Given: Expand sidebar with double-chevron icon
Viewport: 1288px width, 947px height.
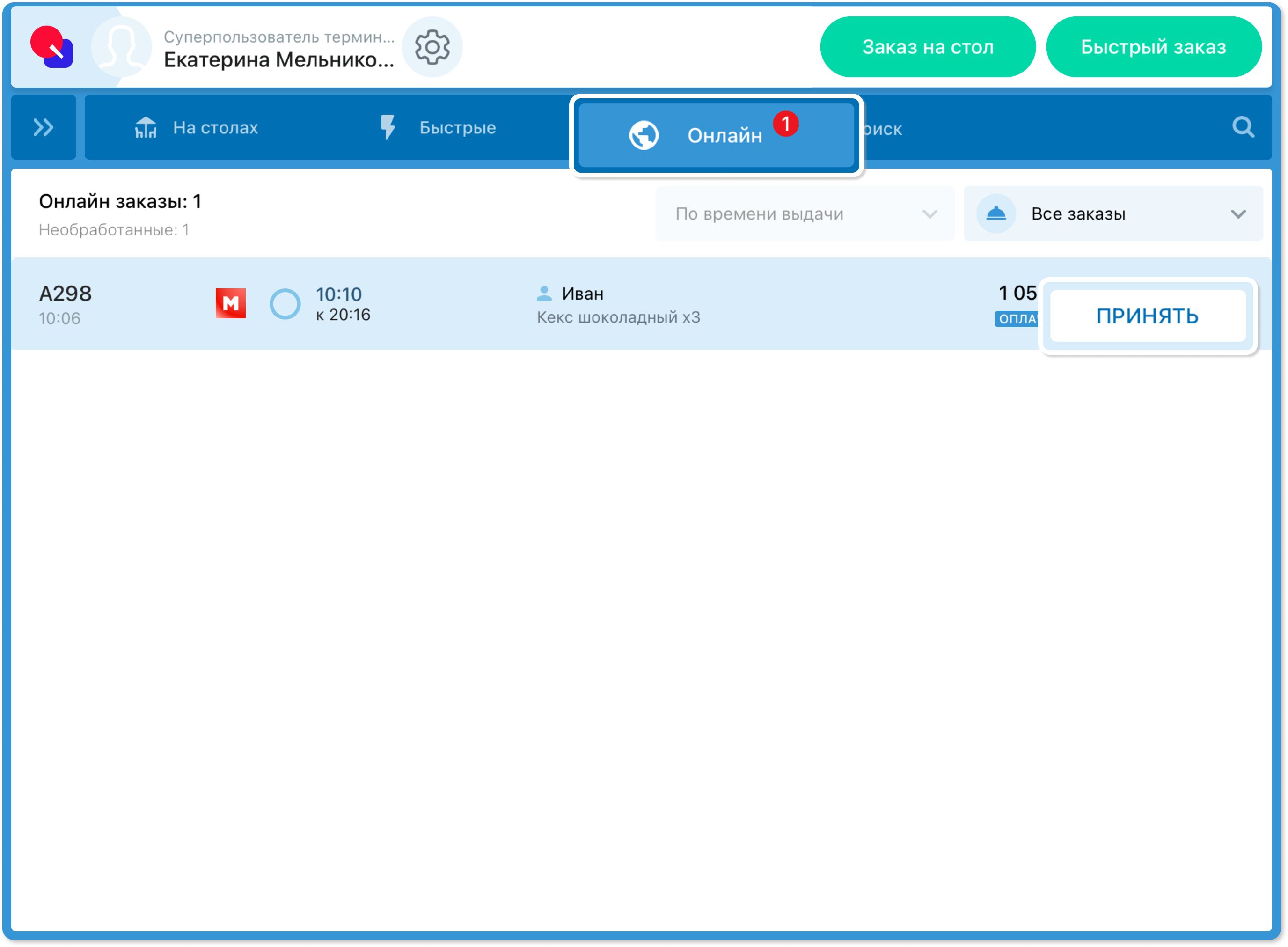Looking at the screenshot, I should [43, 127].
